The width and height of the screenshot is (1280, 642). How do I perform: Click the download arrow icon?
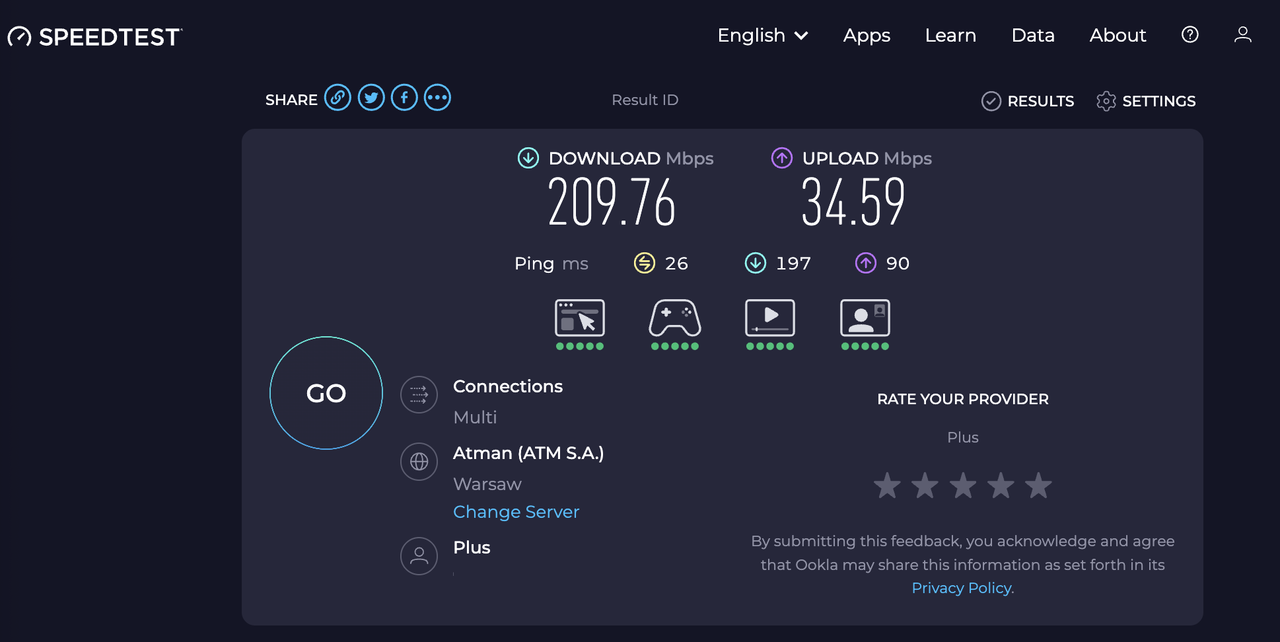528,158
